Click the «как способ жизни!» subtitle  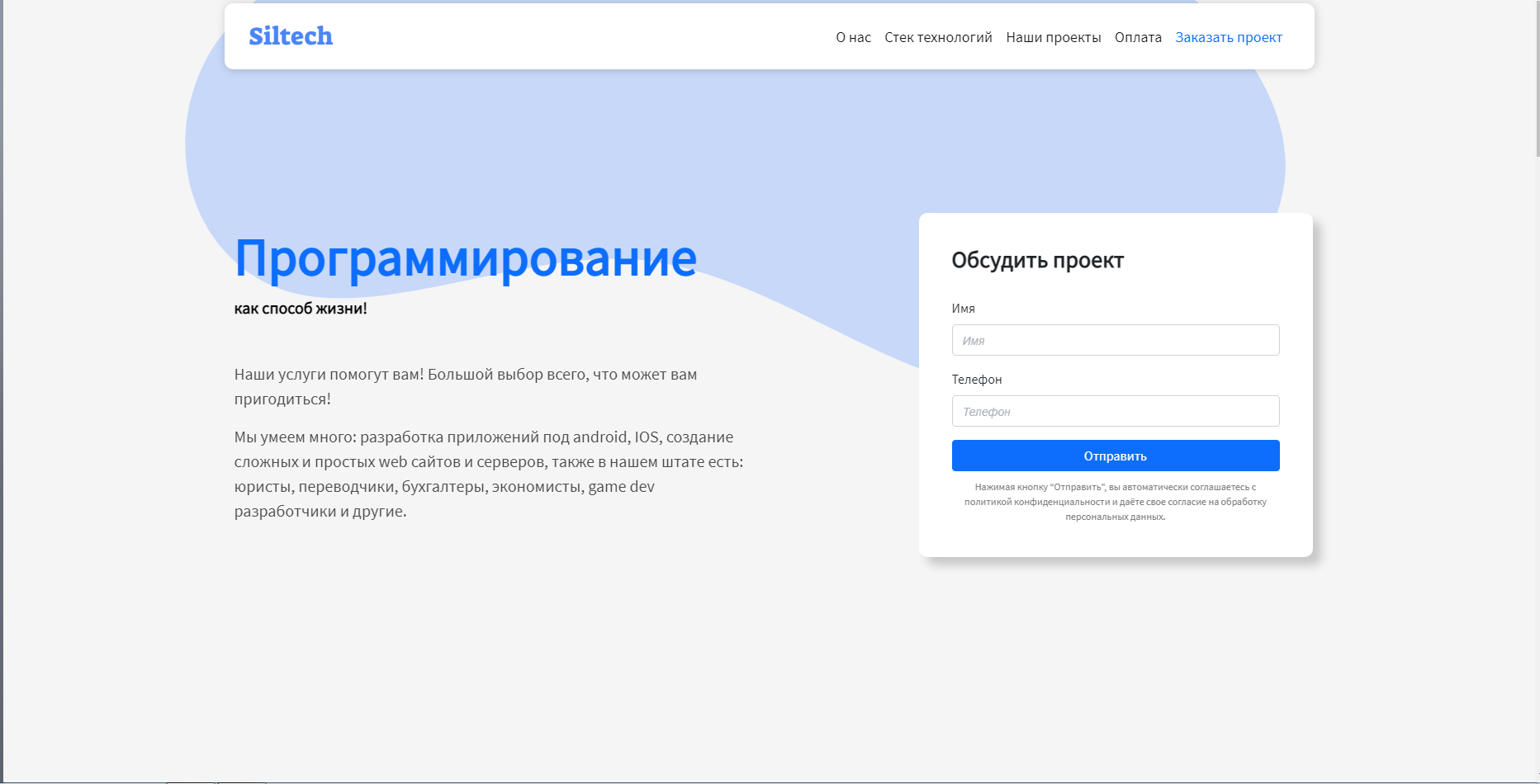tap(301, 309)
